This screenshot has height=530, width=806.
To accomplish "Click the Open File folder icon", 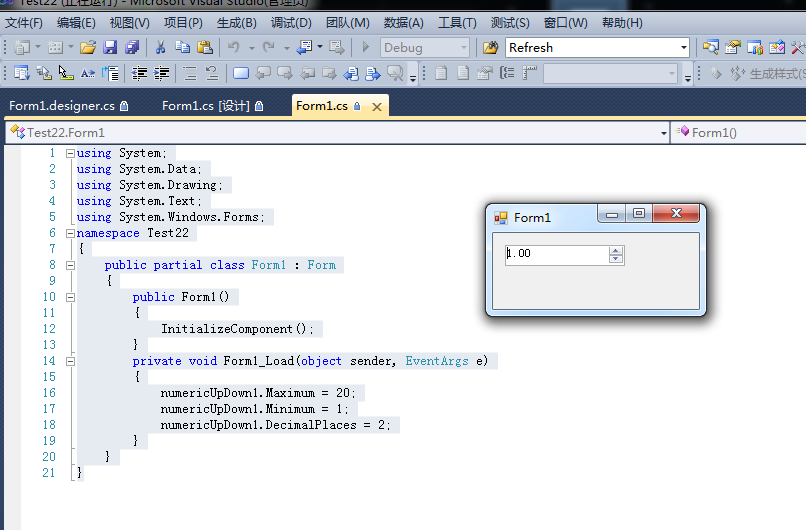I will coord(88,48).
